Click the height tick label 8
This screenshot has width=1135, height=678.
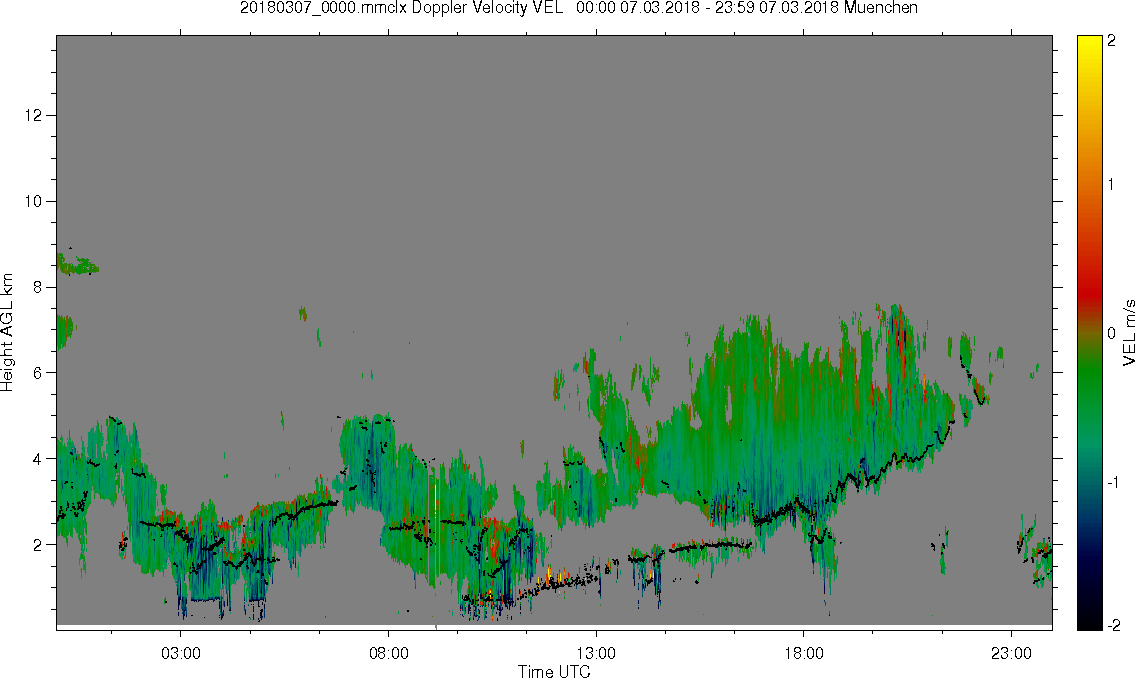[x=37, y=287]
